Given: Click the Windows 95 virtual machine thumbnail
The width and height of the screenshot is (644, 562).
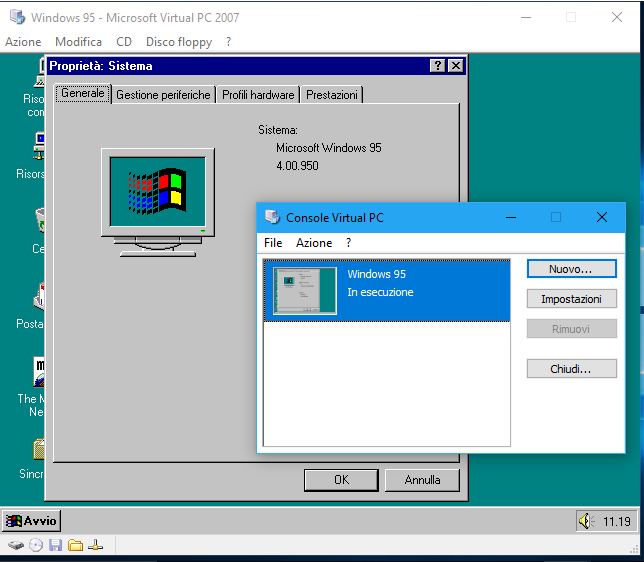Looking at the screenshot, I should coord(305,290).
